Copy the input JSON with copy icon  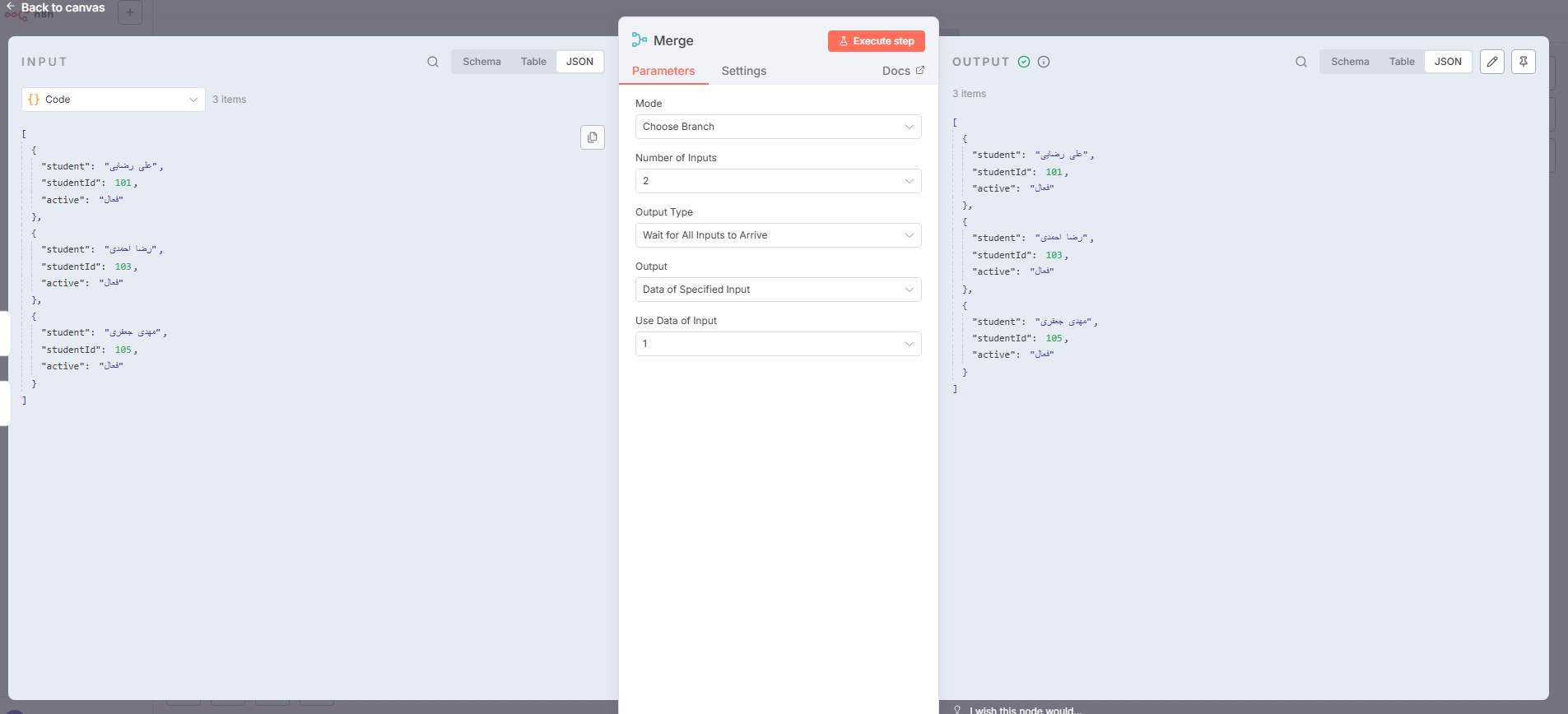tap(593, 137)
